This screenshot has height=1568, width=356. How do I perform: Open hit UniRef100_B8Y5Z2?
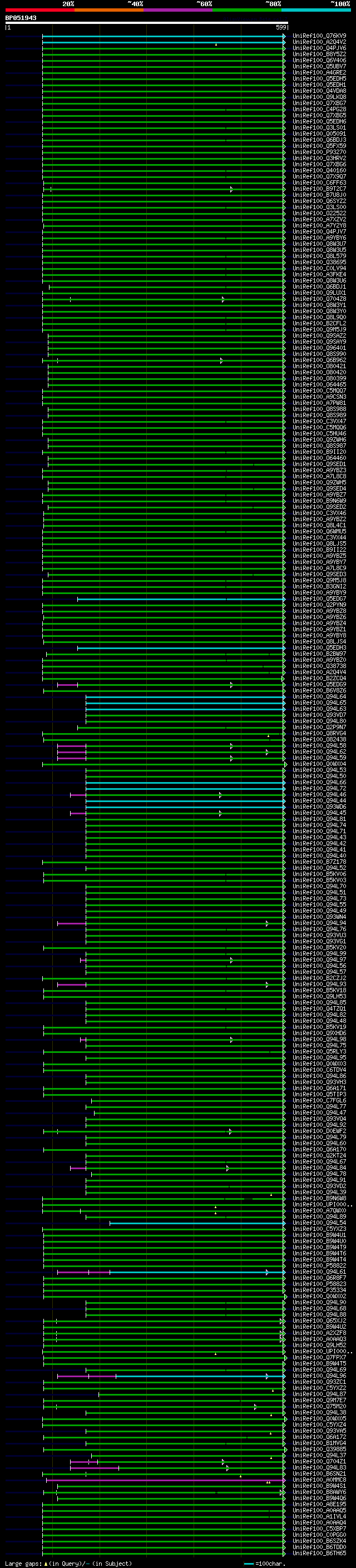[319, 54]
